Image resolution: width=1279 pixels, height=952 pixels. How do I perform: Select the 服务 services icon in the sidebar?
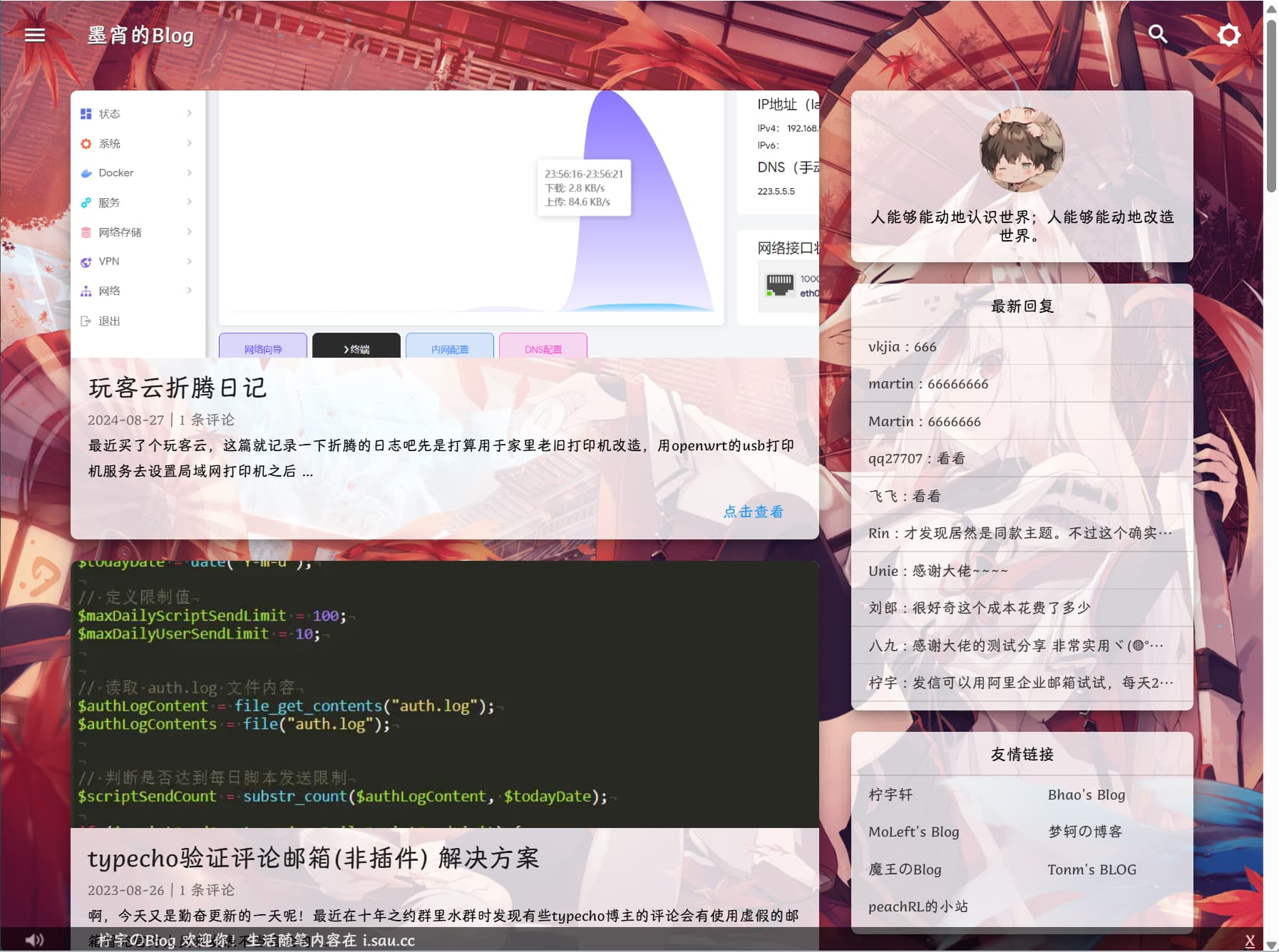[86, 202]
